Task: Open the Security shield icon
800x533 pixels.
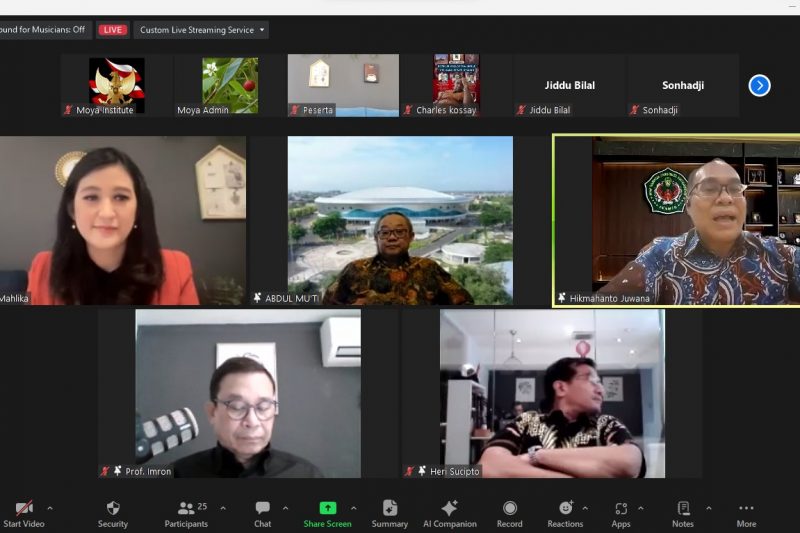Action: click(x=112, y=508)
